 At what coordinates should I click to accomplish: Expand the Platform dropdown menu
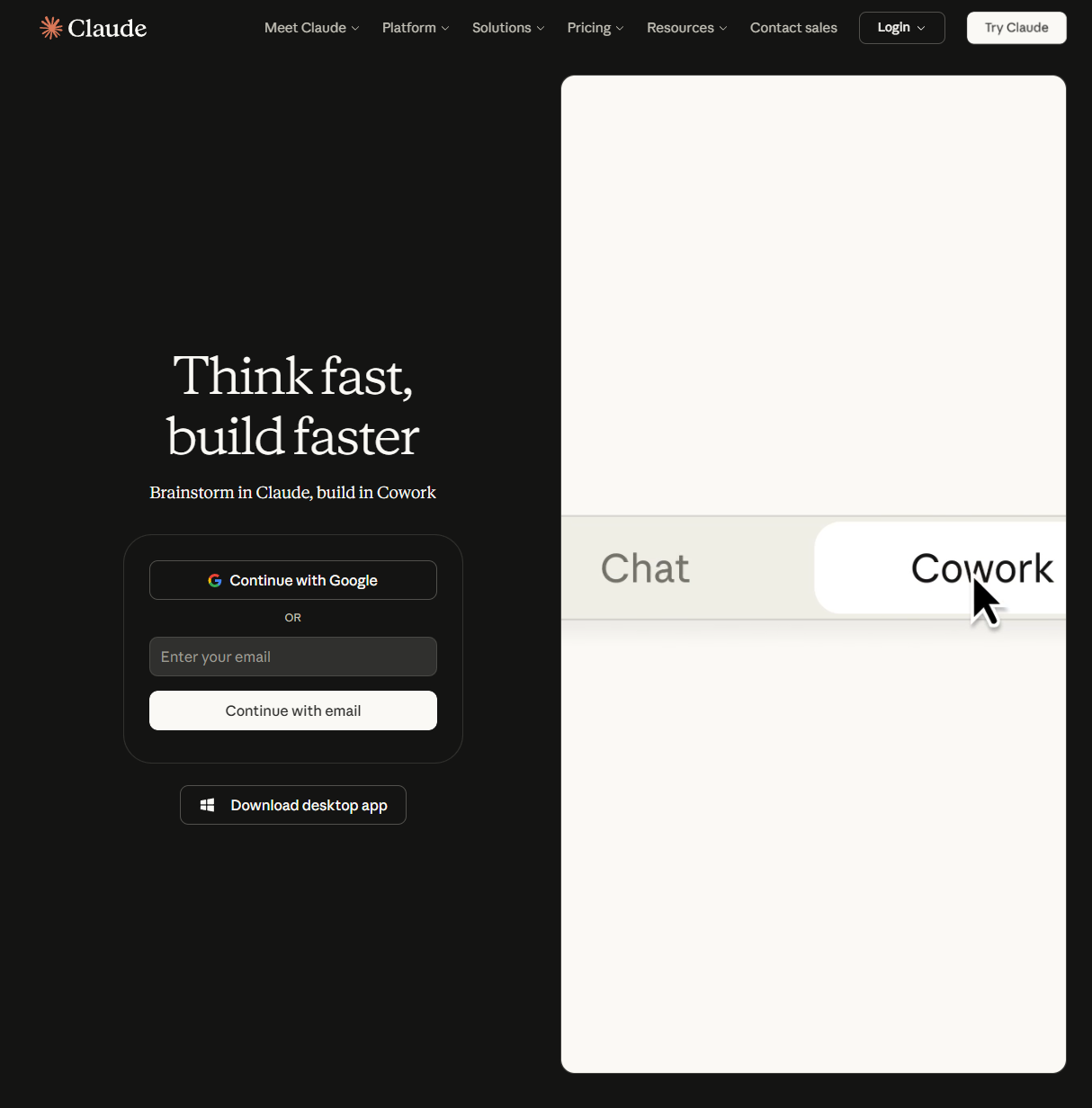pyautogui.click(x=416, y=28)
